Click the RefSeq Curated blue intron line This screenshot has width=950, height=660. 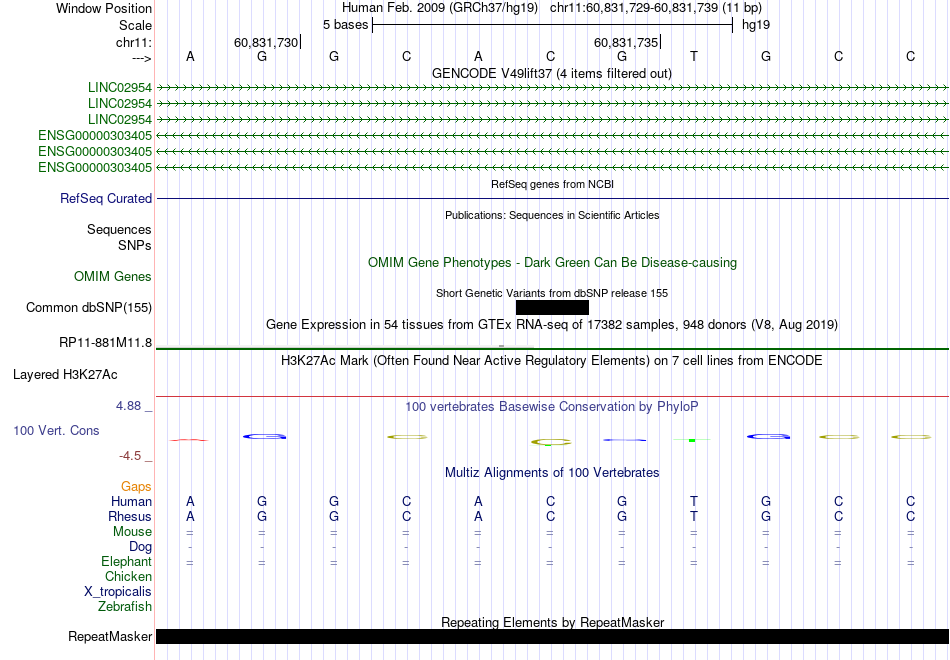coord(552,198)
